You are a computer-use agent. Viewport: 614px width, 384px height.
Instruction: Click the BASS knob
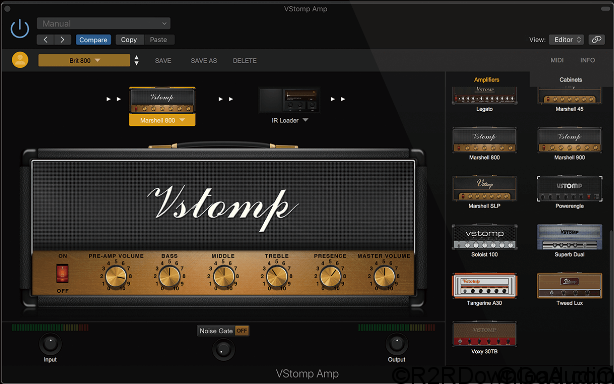click(x=170, y=276)
